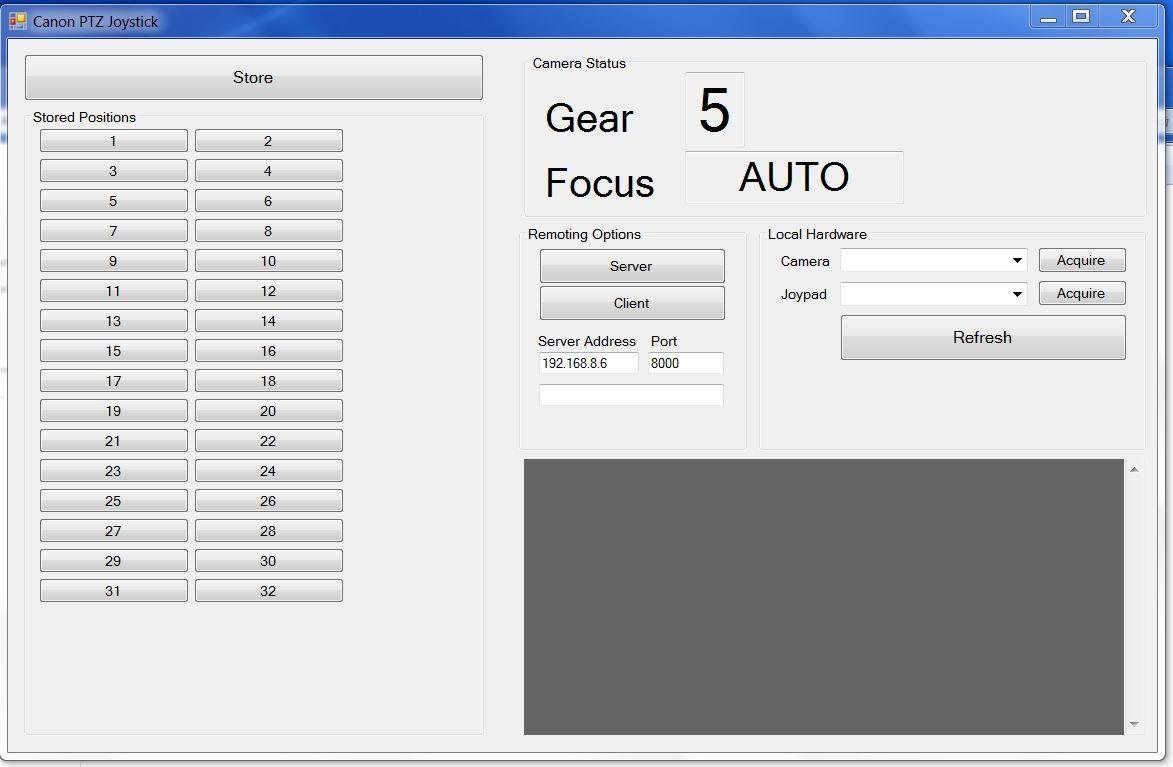Select stored position 4
This screenshot has width=1173, height=767.
click(269, 171)
